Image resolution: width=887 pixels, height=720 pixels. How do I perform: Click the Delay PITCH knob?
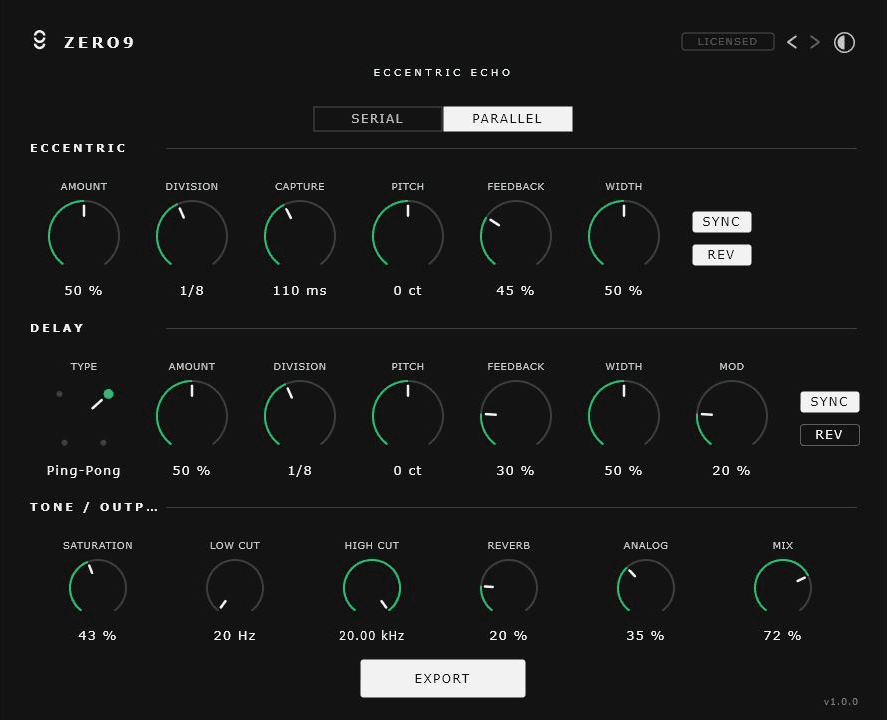(408, 415)
